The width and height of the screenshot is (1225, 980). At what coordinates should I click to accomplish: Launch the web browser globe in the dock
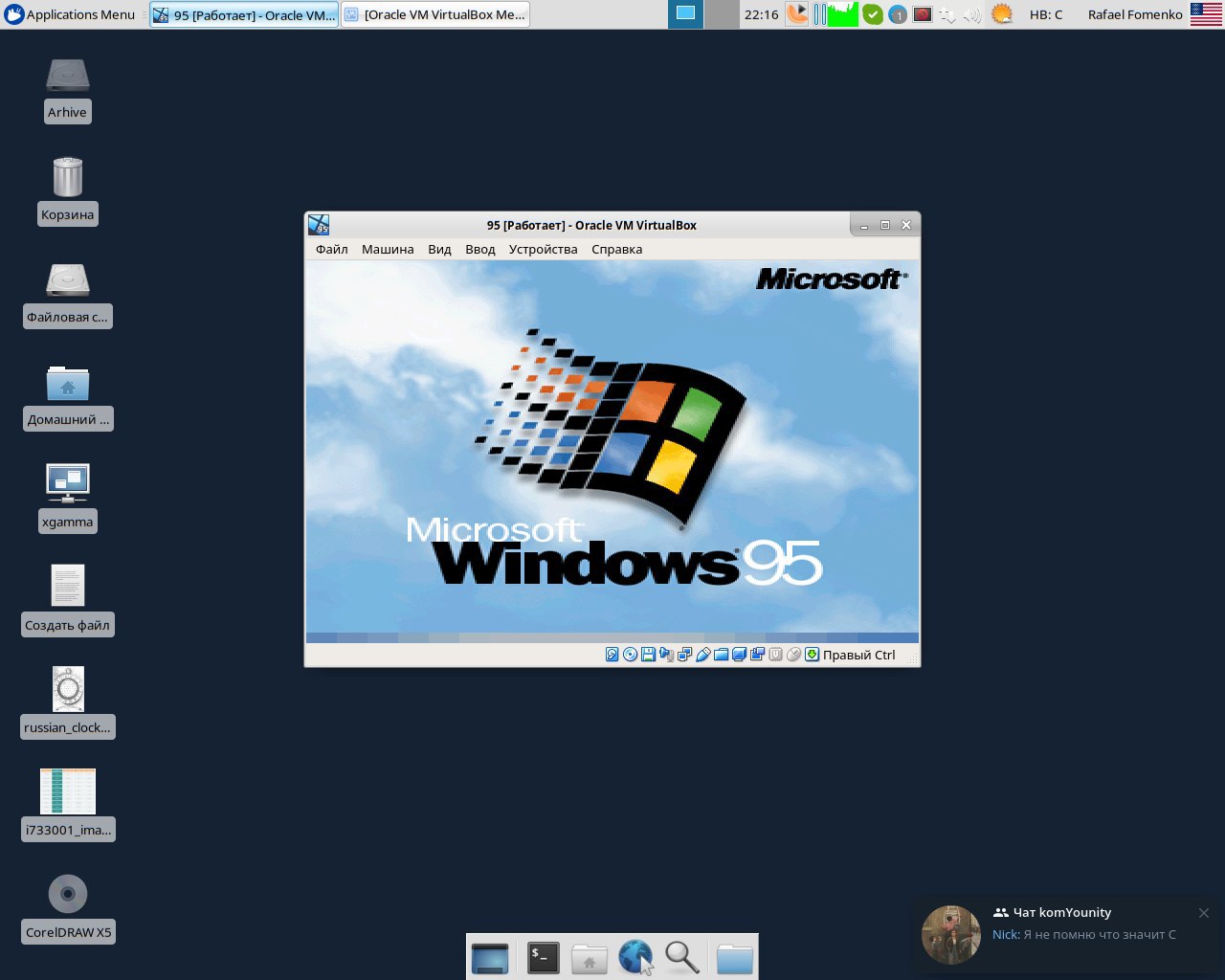tap(635, 957)
